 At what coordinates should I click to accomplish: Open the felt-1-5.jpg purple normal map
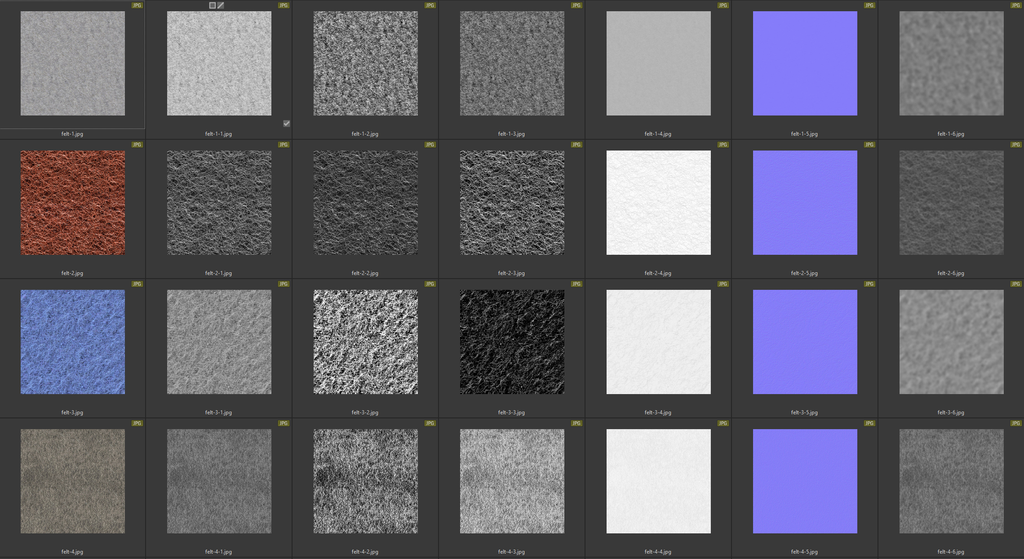(x=805, y=63)
